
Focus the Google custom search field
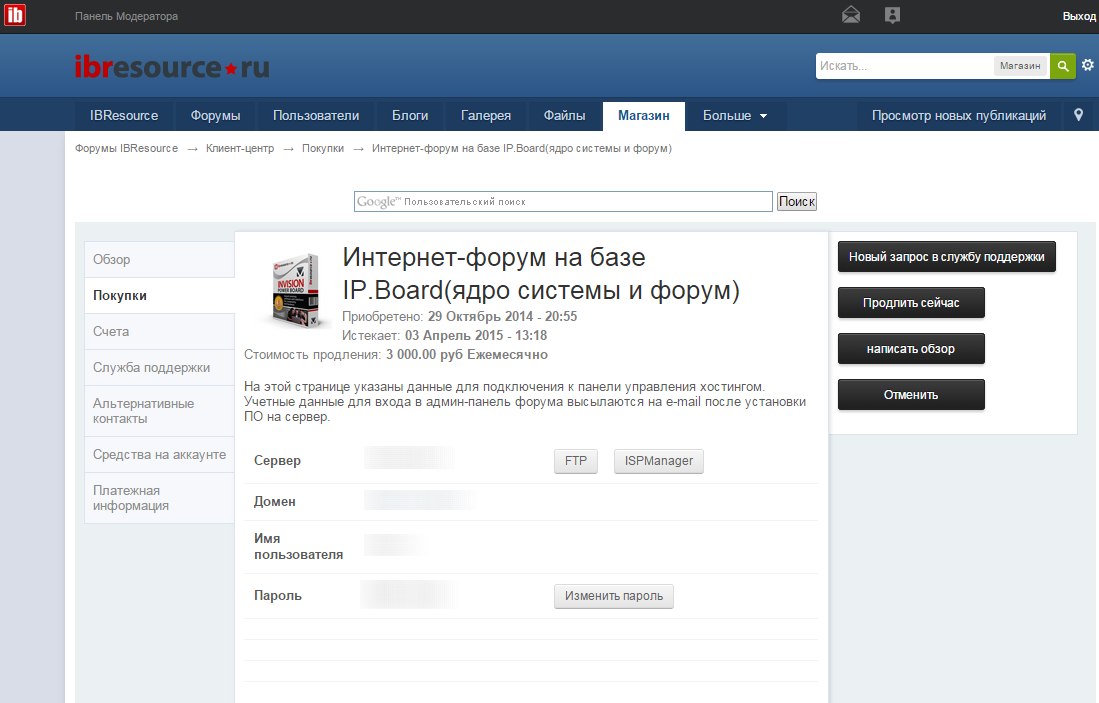[563, 201]
